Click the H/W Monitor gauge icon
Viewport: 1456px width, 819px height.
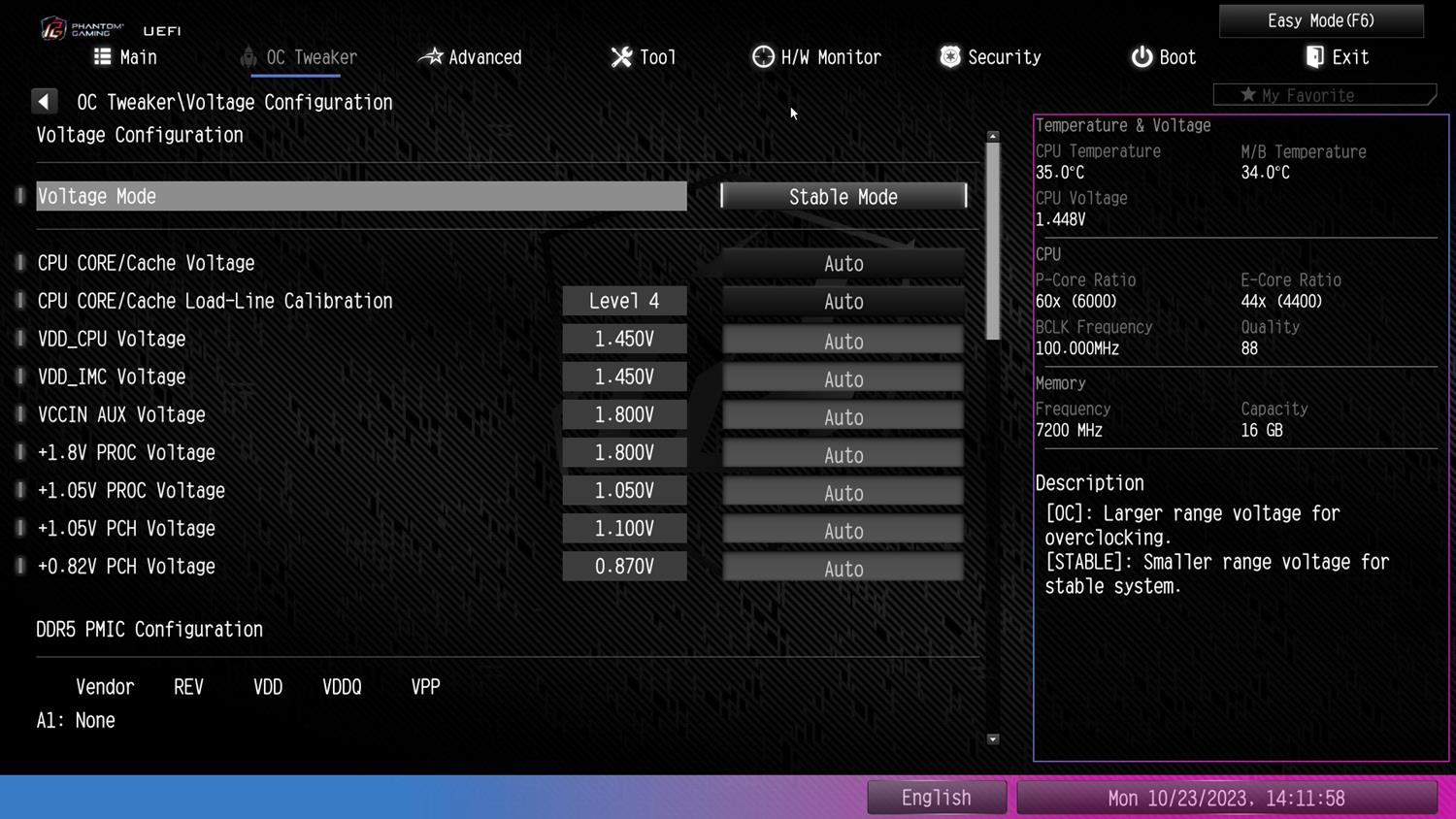coord(763,57)
